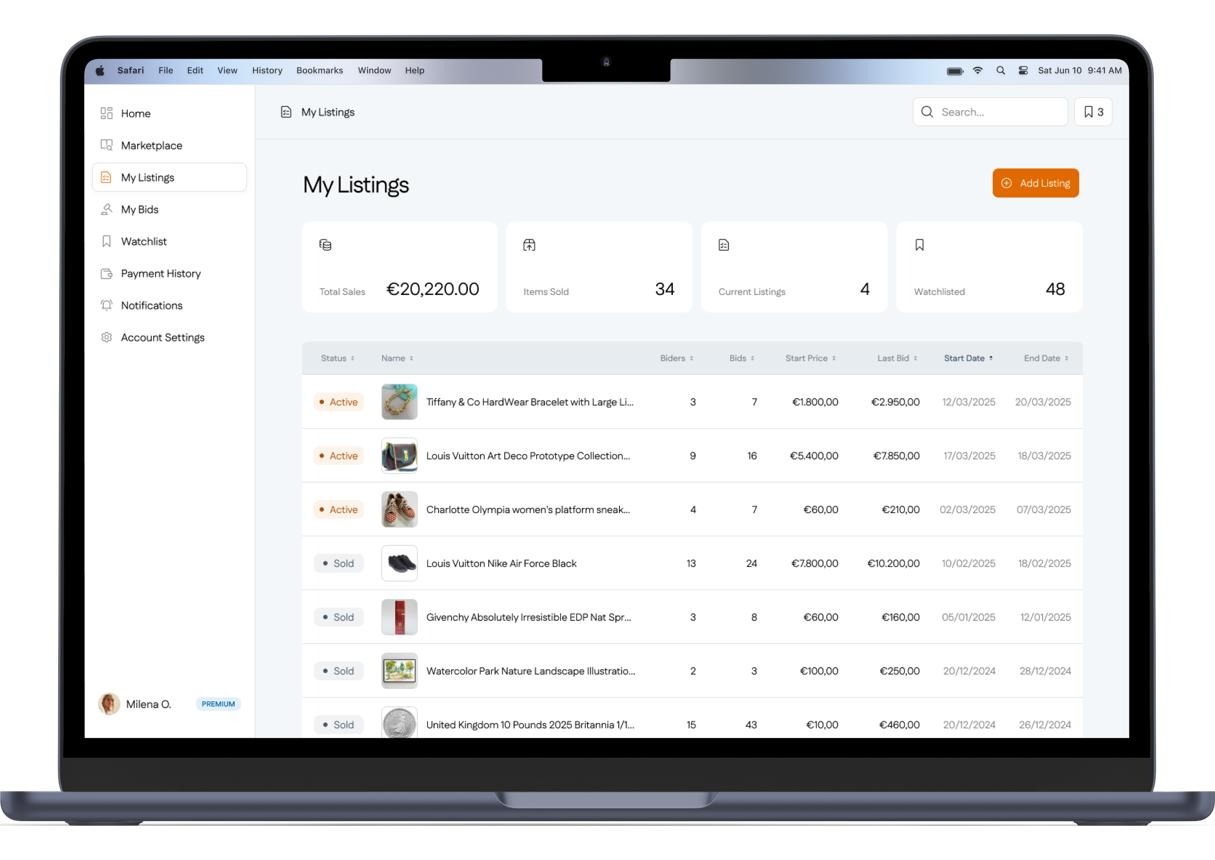Image resolution: width=1215 pixels, height=860 pixels.
Task: Click last bid €10.200,00
Action: pyautogui.click(x=893, y=563)
